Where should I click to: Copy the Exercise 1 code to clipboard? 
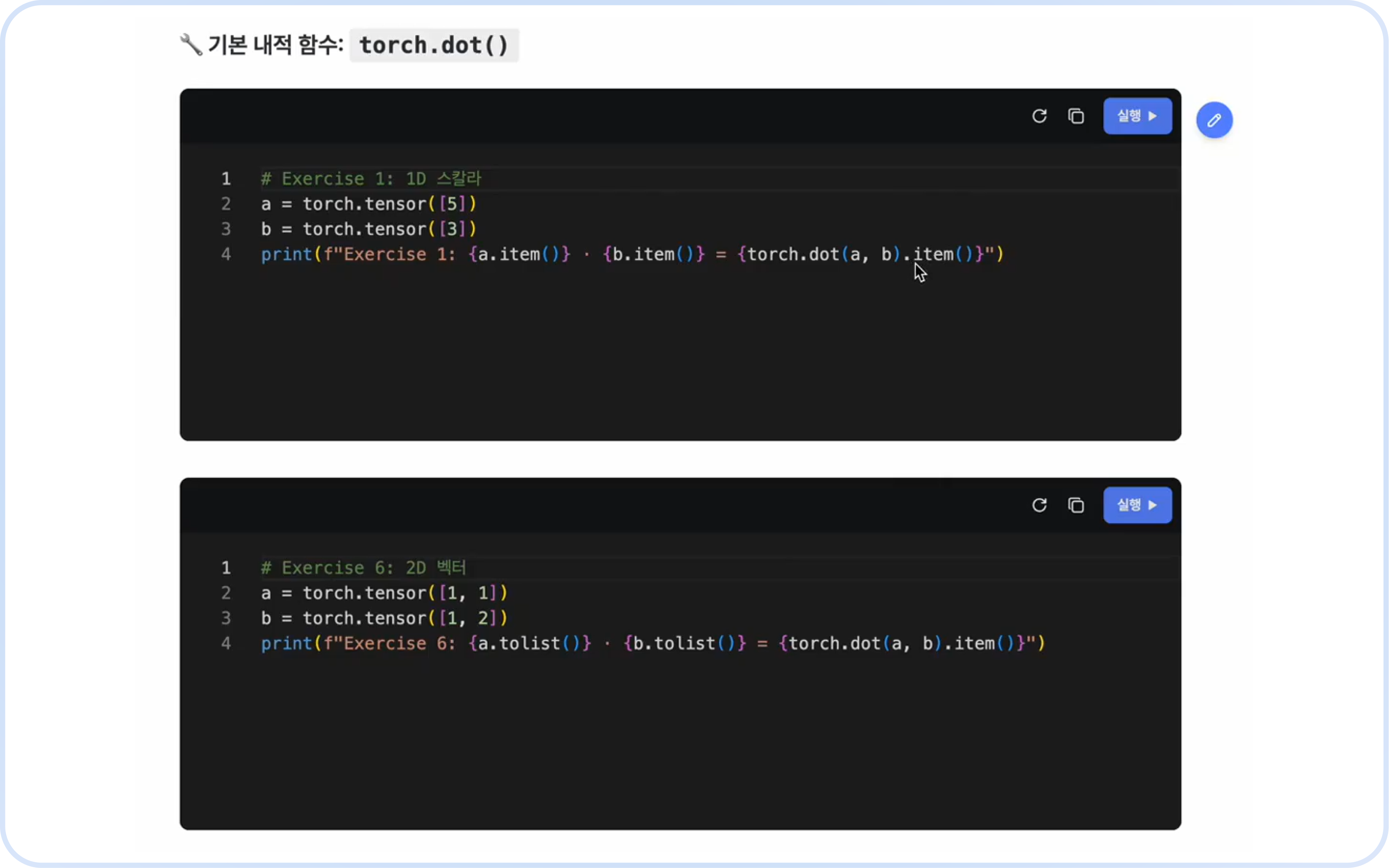click(x=1076, y=116)
